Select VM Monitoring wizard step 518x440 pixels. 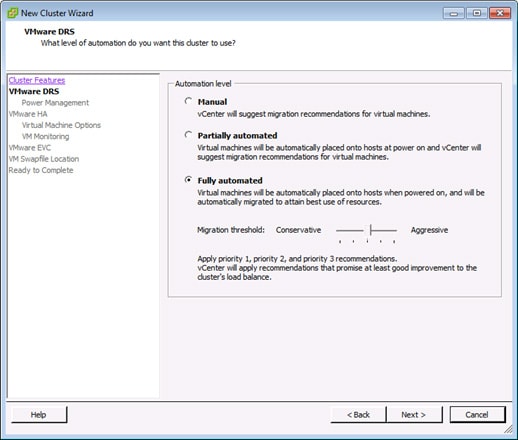click(x=46, y=136)
